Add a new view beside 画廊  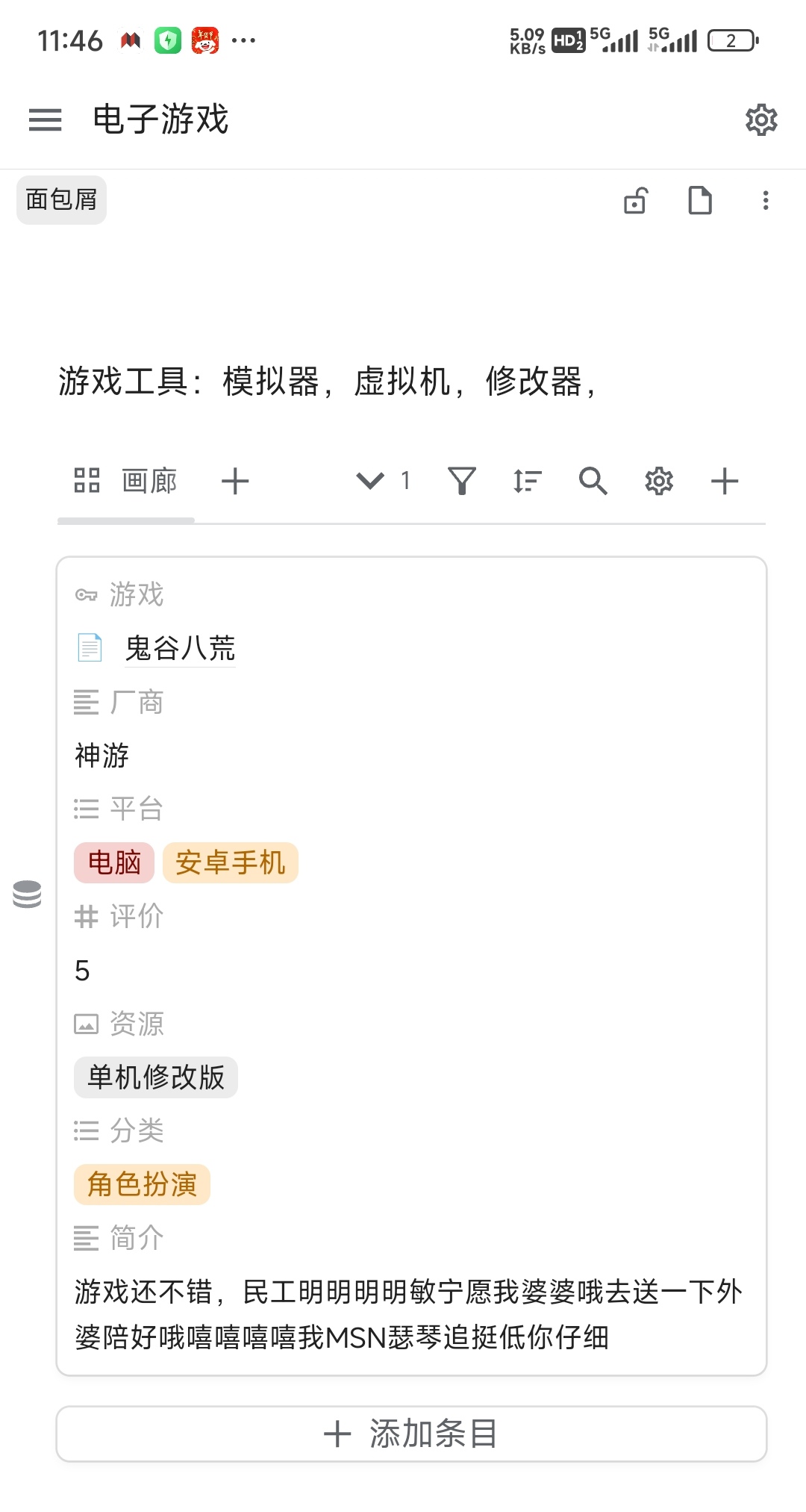tap(235, 481)
